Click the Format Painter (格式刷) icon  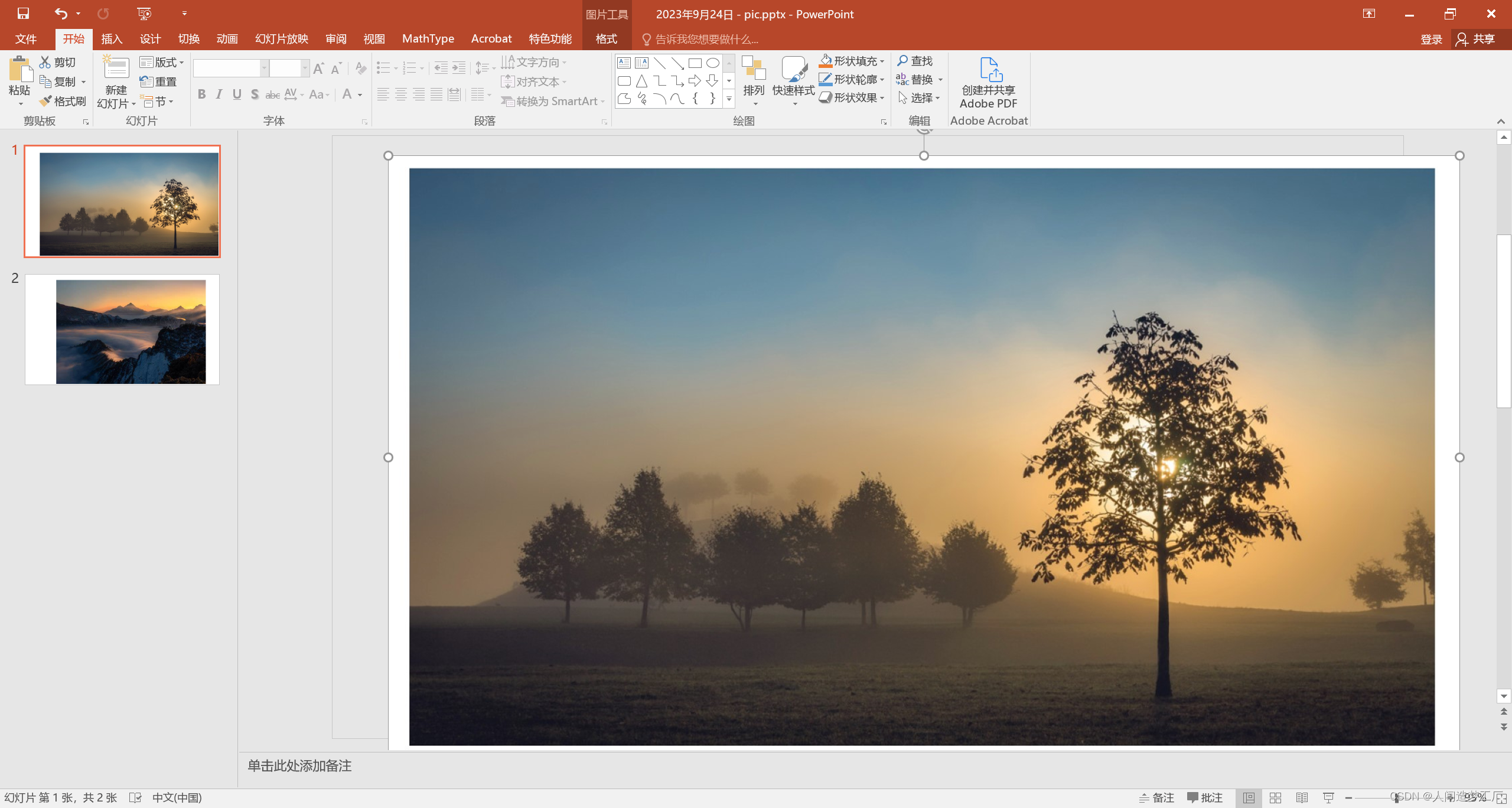click(46, 101)
